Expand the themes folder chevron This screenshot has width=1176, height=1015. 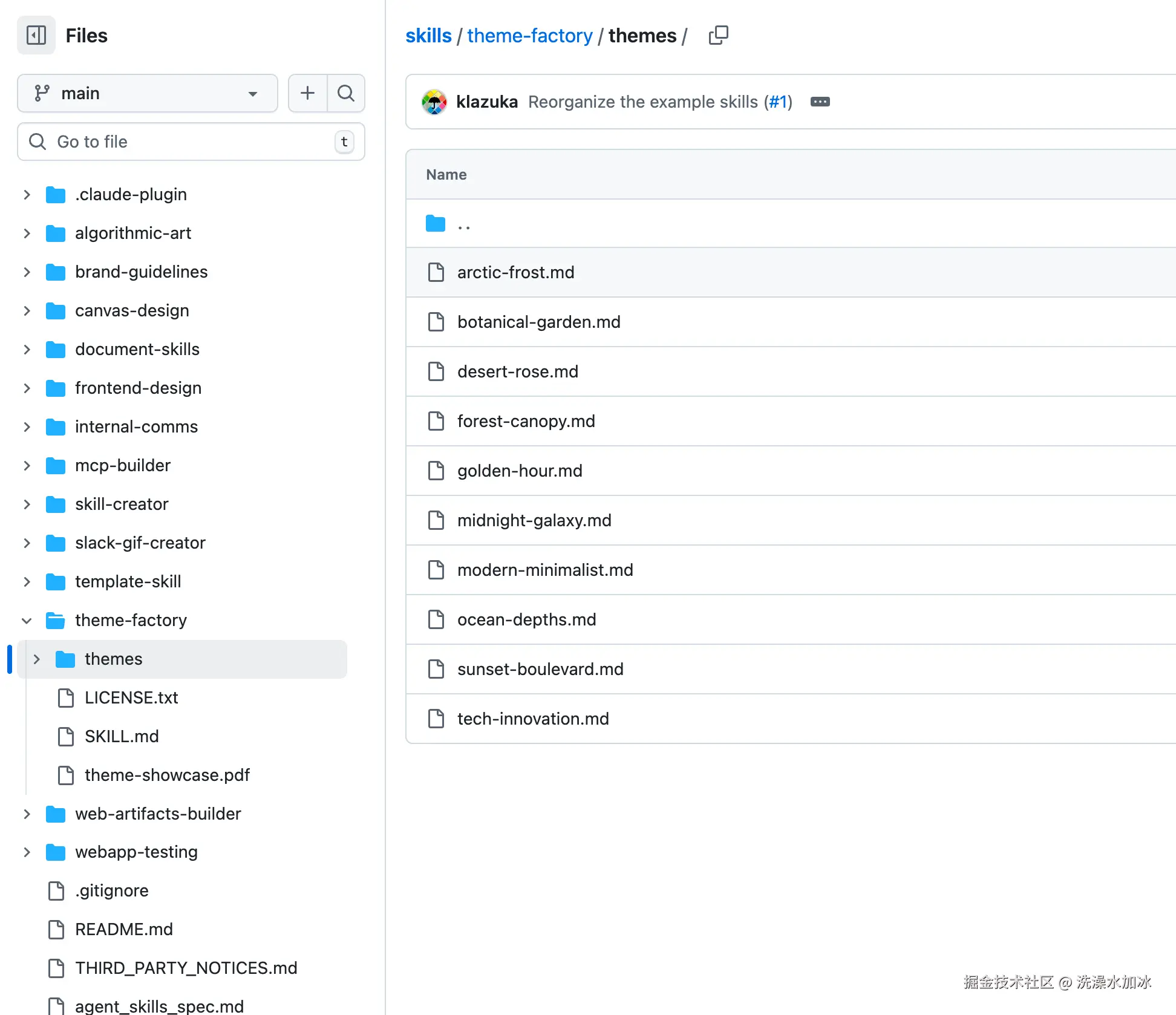pyautogui.click(x=36, y=659)
